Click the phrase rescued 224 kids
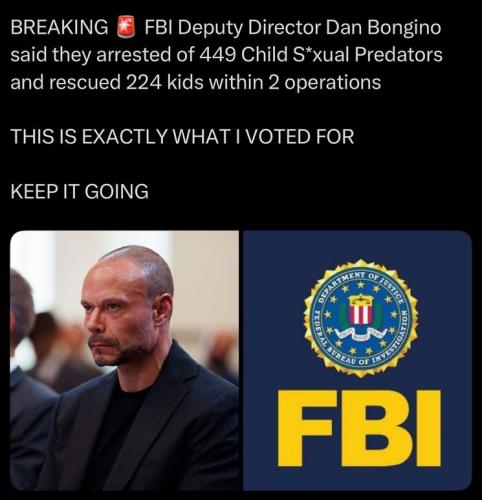The image size is (482, 500). coord(127,82)
